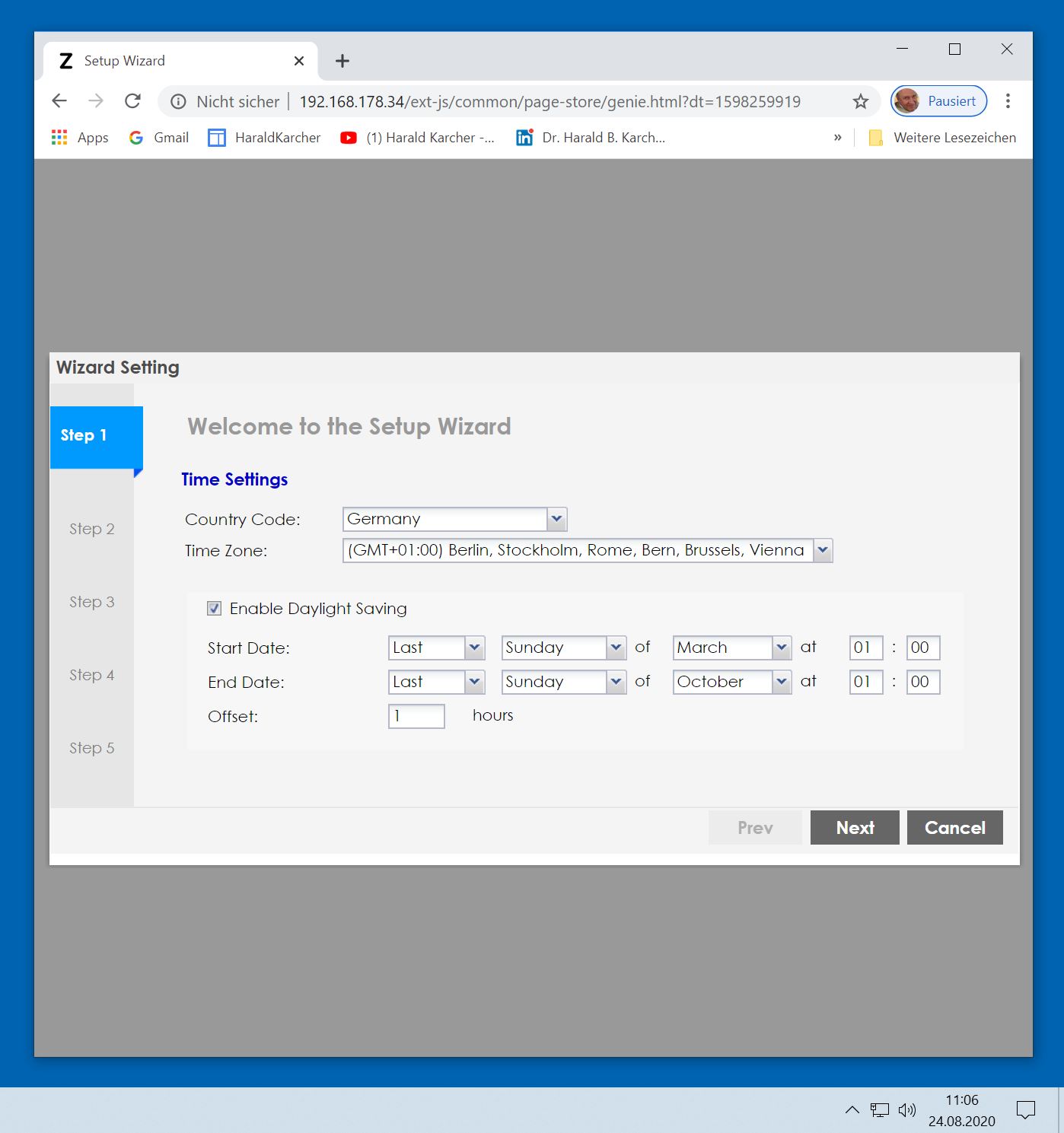Click the address bar URL
The image size is (1064, 1133).
coord(550,102)
